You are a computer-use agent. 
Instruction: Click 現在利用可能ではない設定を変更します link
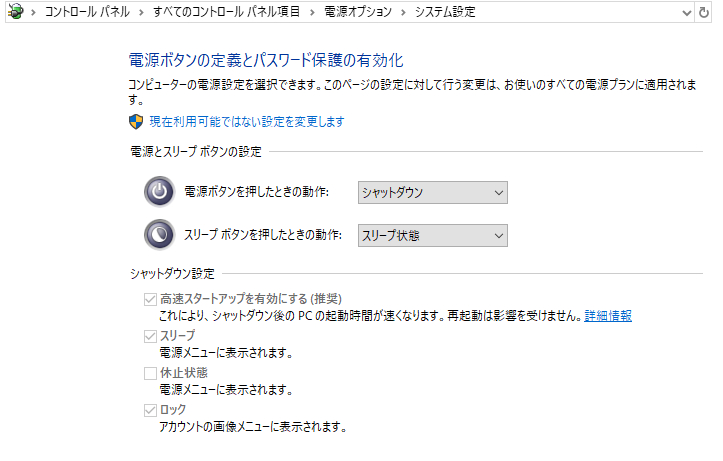247,122
